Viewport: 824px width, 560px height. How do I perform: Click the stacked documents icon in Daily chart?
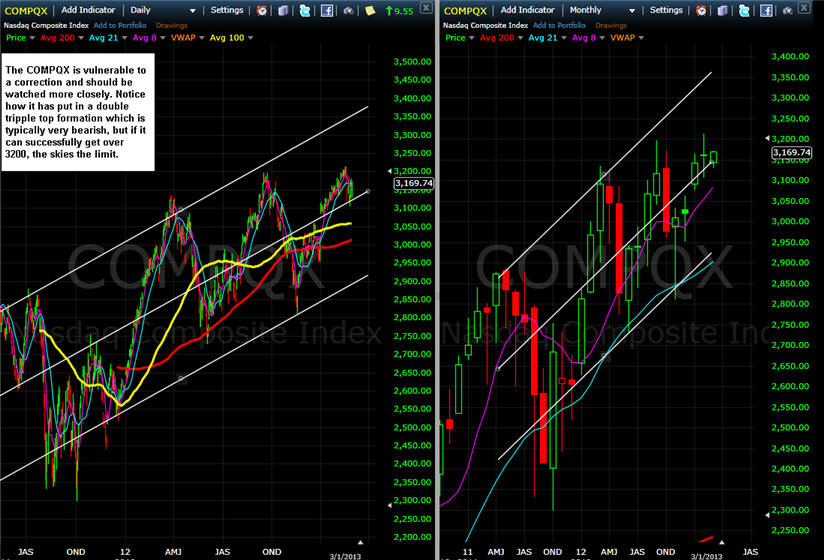click(x=283, y=11)
